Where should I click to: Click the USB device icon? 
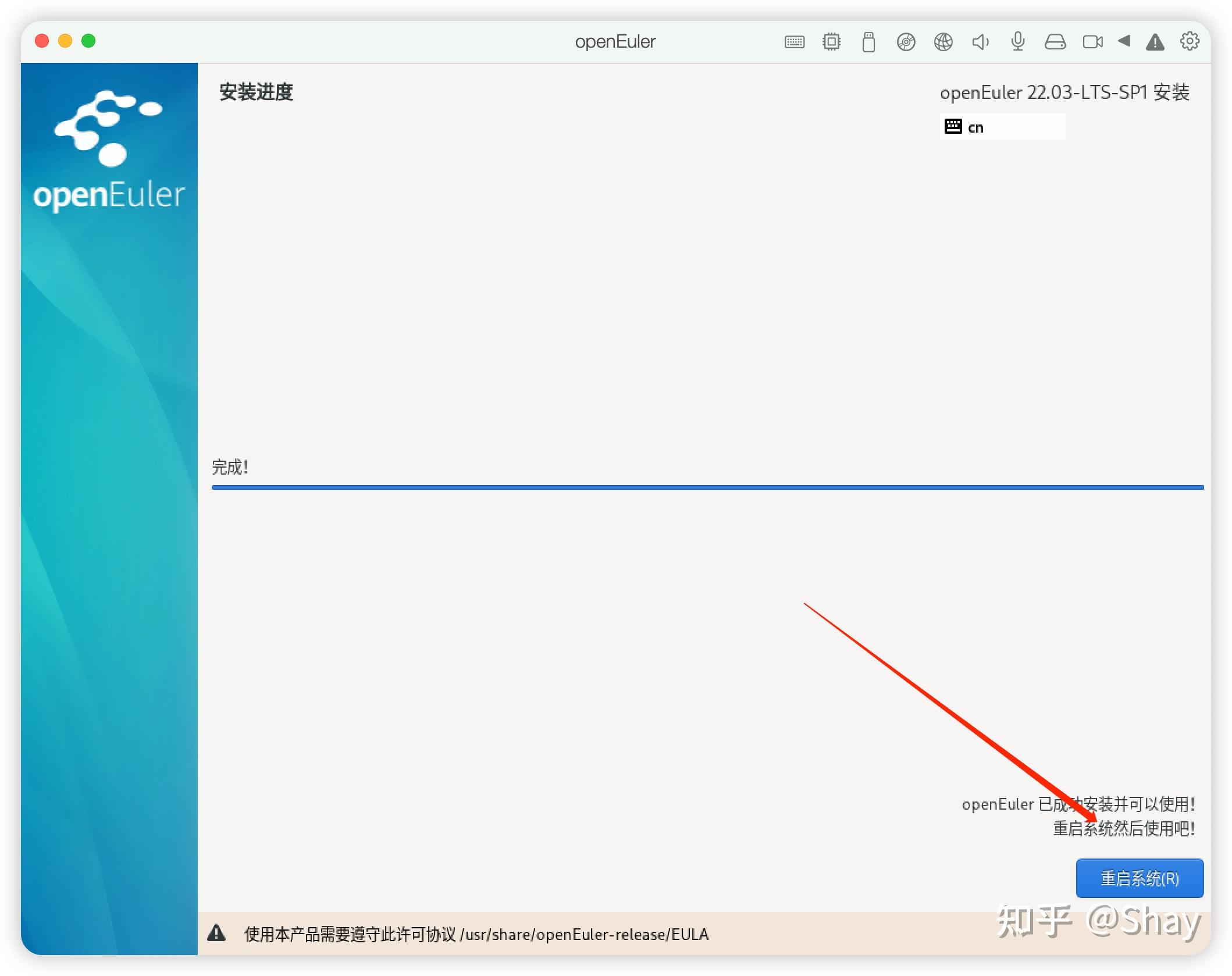click(x=868, y=42)
